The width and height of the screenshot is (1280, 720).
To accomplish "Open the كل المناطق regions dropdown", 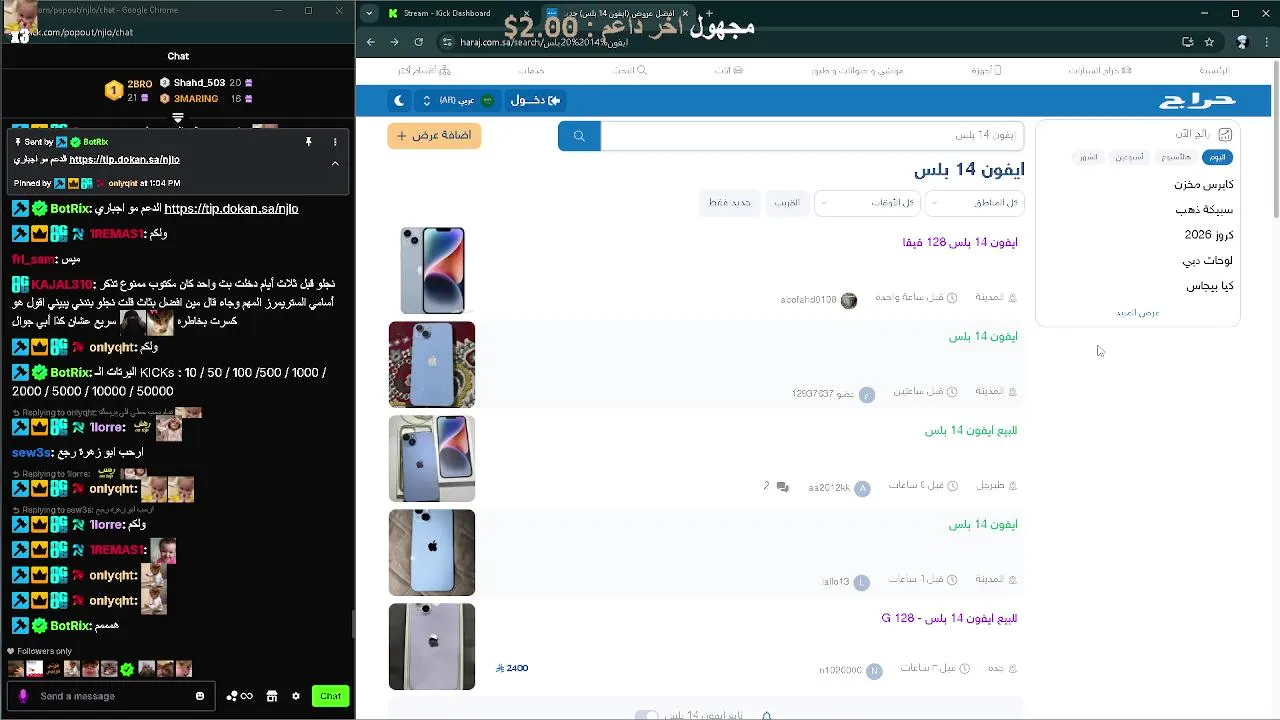I will pos(975,203).
